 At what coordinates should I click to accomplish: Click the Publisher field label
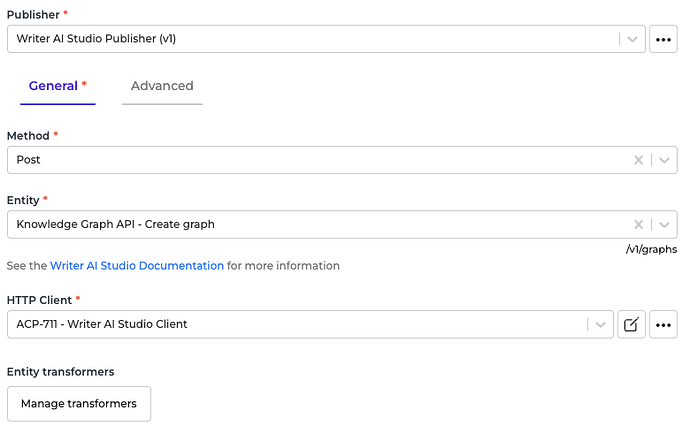33,15
